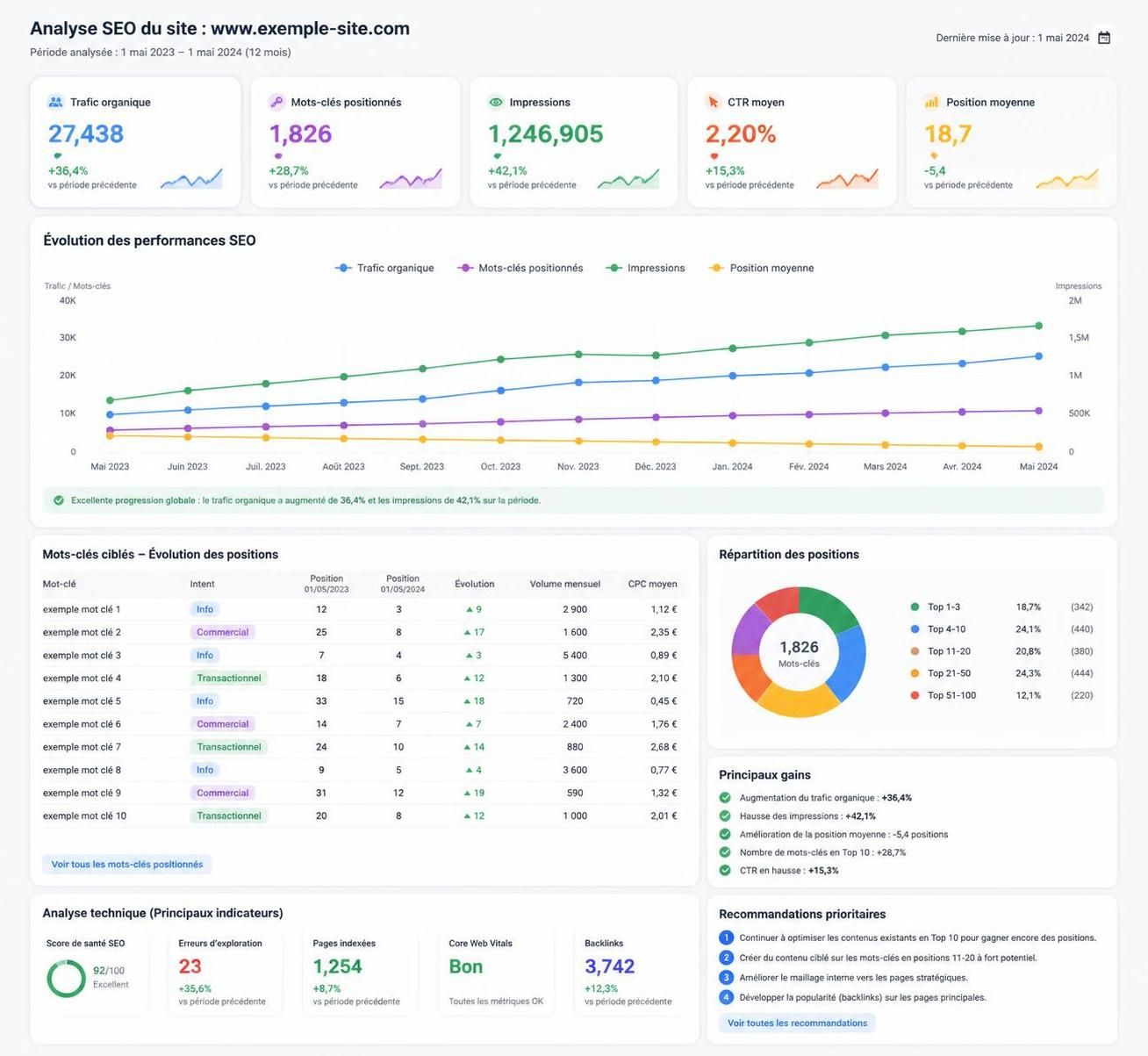Toggle the Mots-clés positionnés legend series
Screen dimensions: 1148x1056
coord(520,268)
